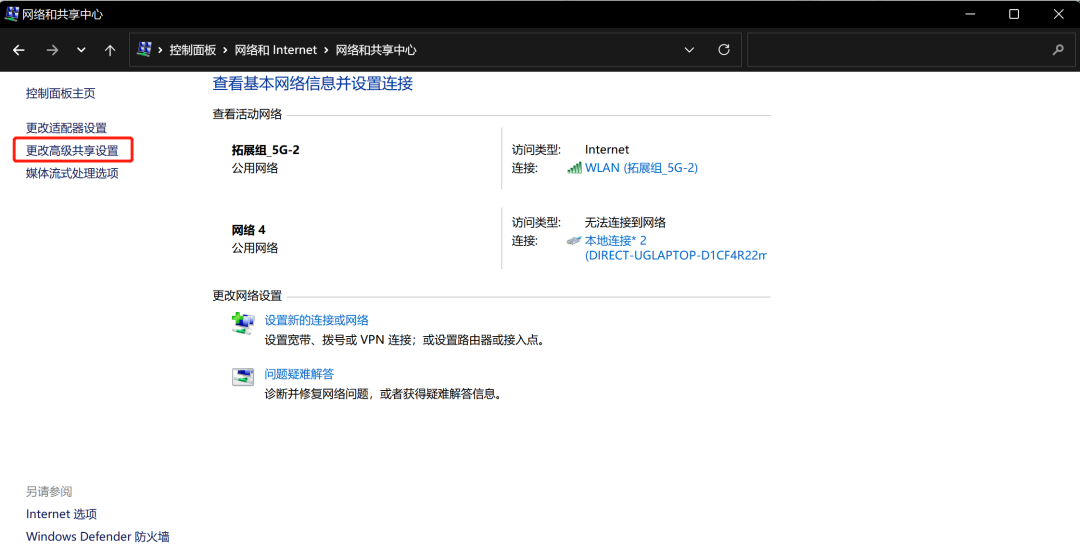Click the 设置新的连接或网络 link

click(x=316, y=320)
